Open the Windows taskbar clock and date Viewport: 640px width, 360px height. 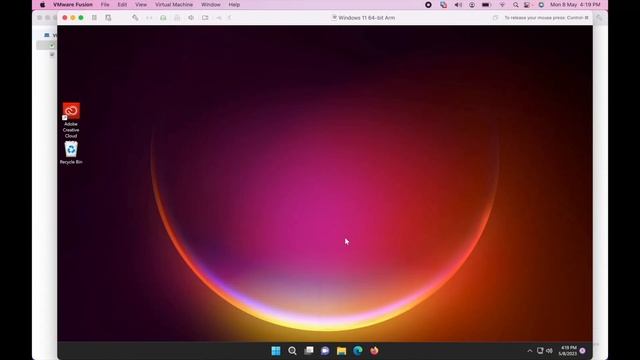coord(568,351)
